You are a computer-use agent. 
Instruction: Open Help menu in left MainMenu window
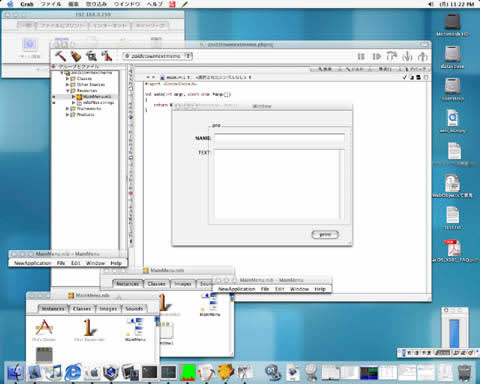pyautogui.click(x=116, y=263)
